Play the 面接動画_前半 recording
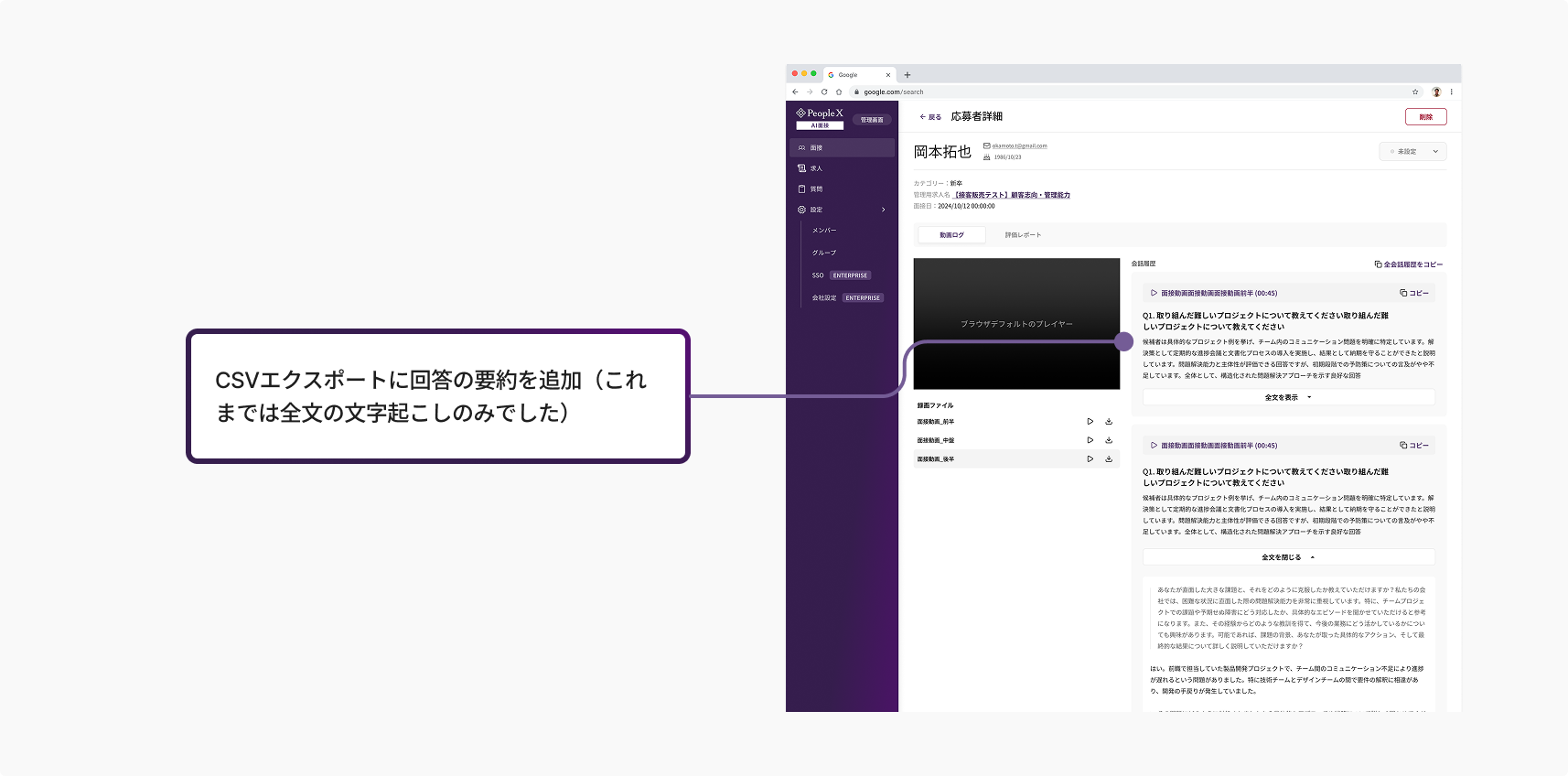1568x776 pixels. (1090, 422)
